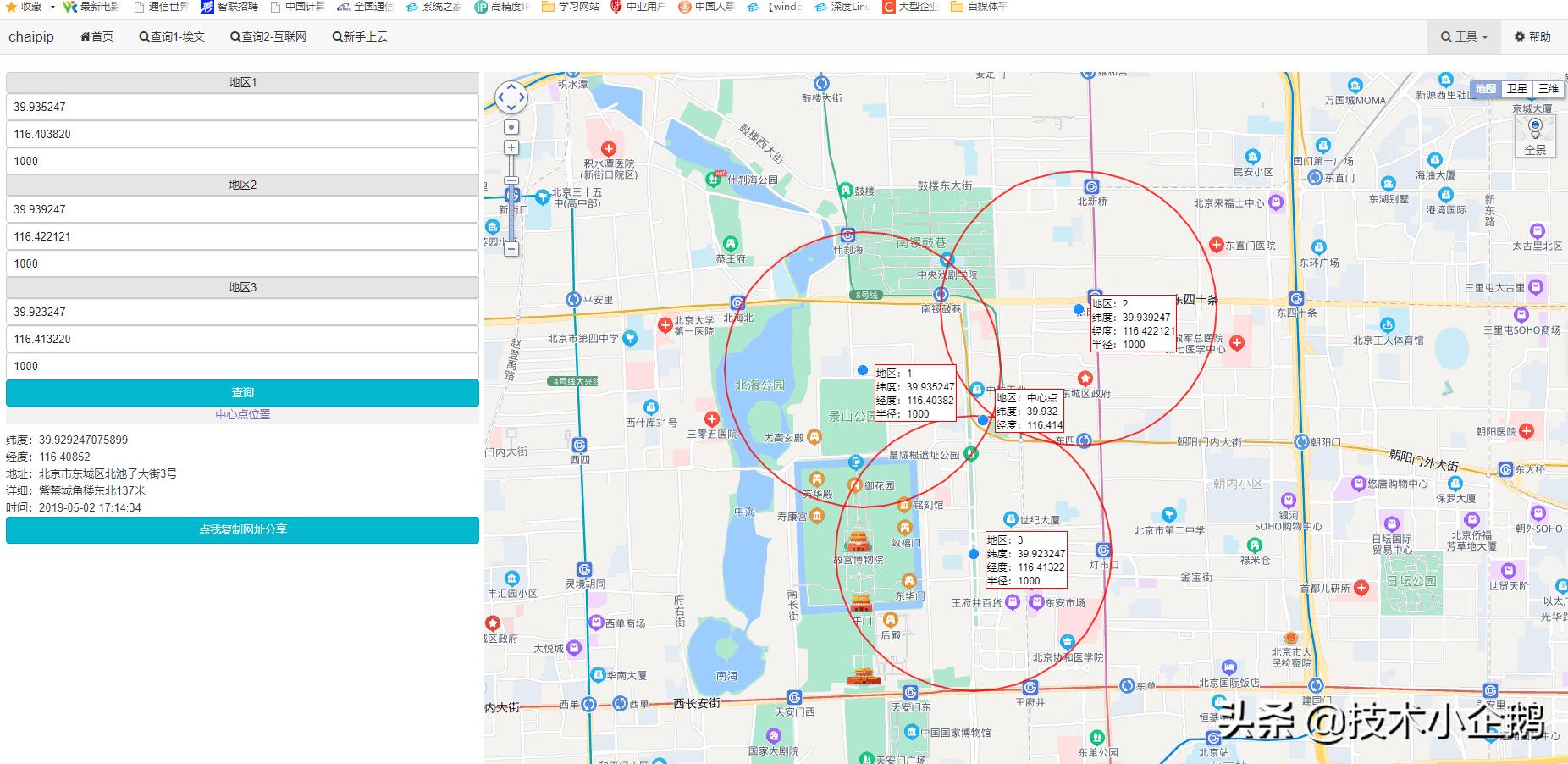The image size is (1568, 764).
Task: Switch map to 卫星 satellite view
Action: [x=1516, y=89]
